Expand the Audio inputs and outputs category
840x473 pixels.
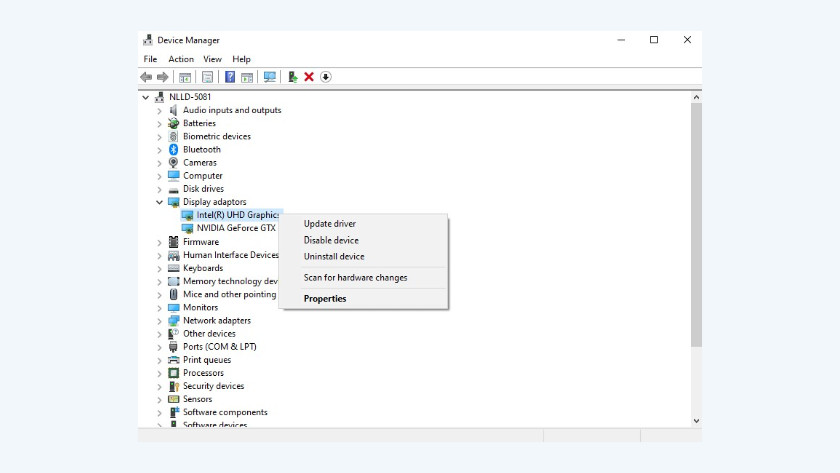point(159,110)
